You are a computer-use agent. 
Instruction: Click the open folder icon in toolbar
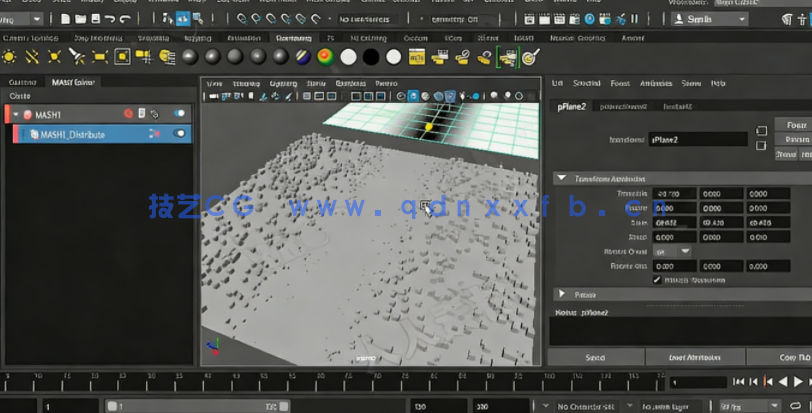click(x=79, y=19)
